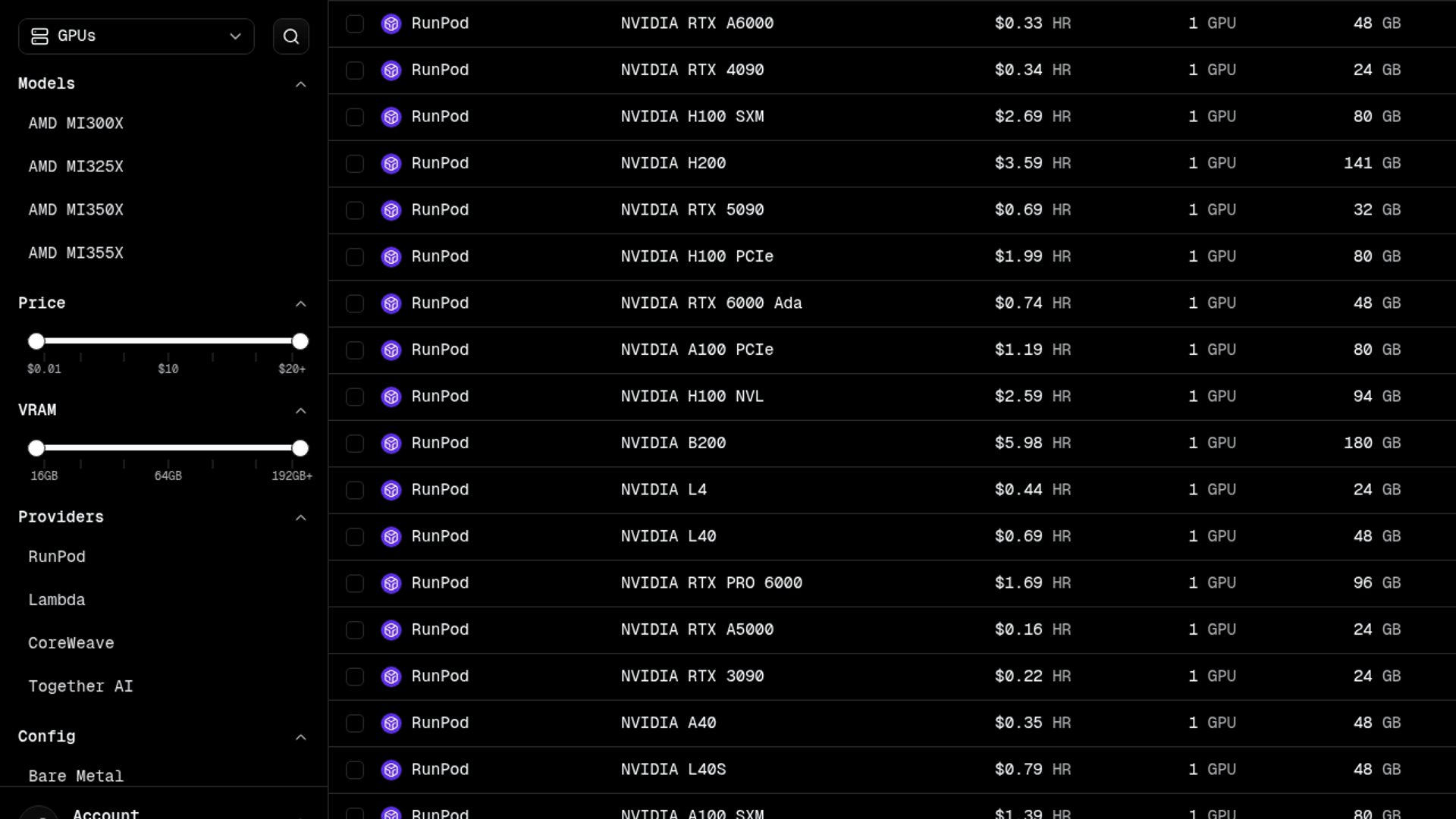
Task: Click RunPod logo icon beside NVIDIA H200
Action: [391, 164]
